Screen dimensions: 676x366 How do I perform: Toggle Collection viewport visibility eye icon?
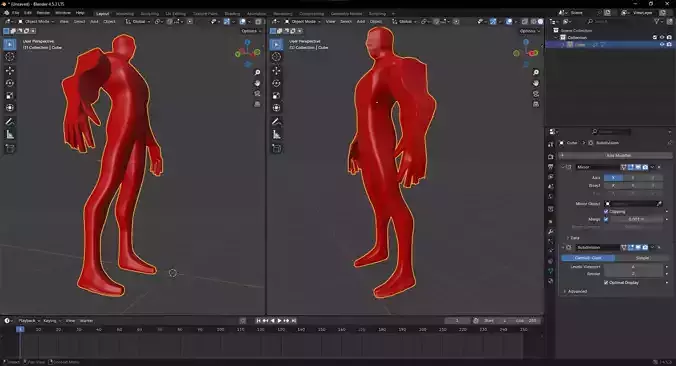pyautogui.click(x=662, y=38)
